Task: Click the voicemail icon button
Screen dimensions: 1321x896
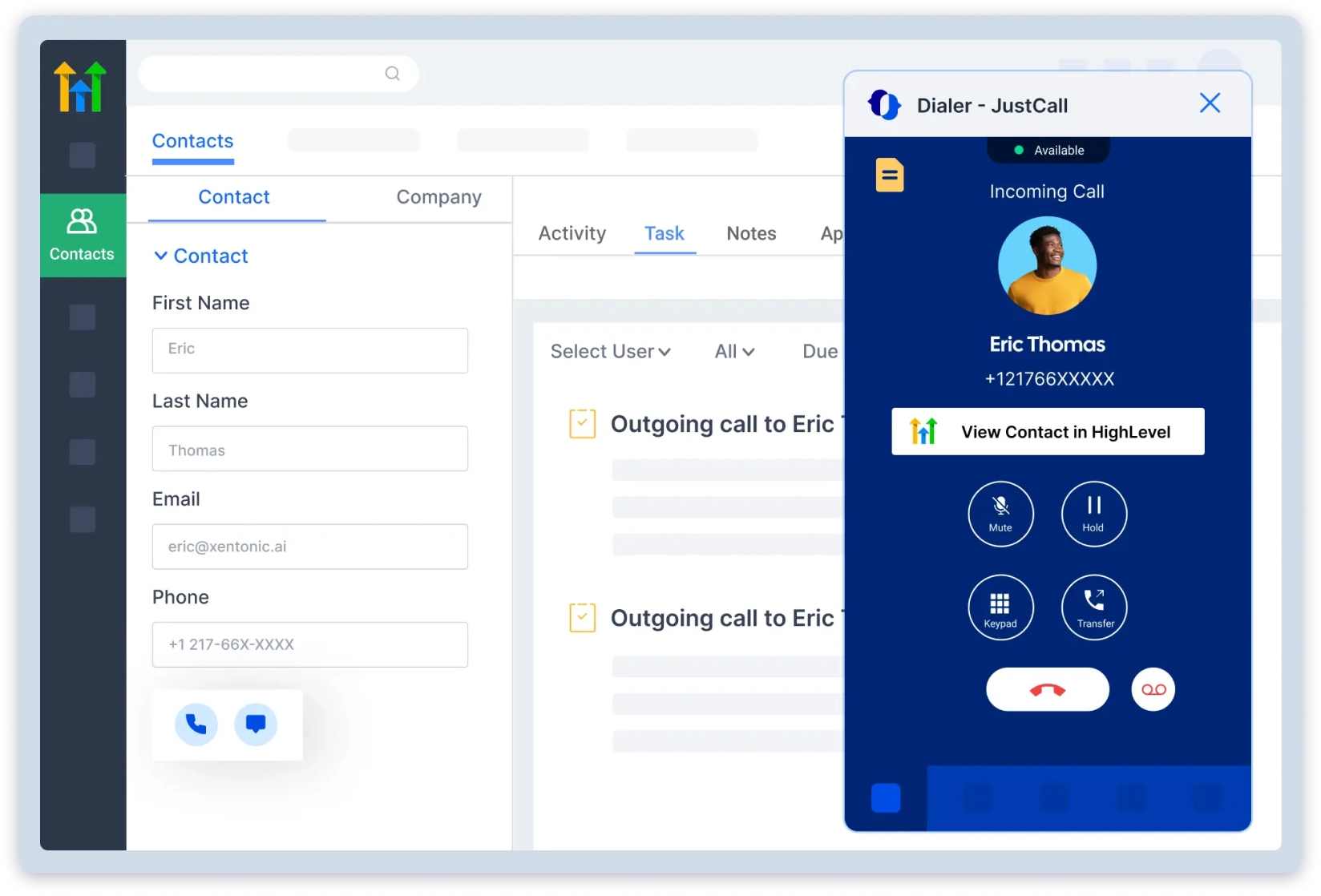Action: pos(1153,689)
